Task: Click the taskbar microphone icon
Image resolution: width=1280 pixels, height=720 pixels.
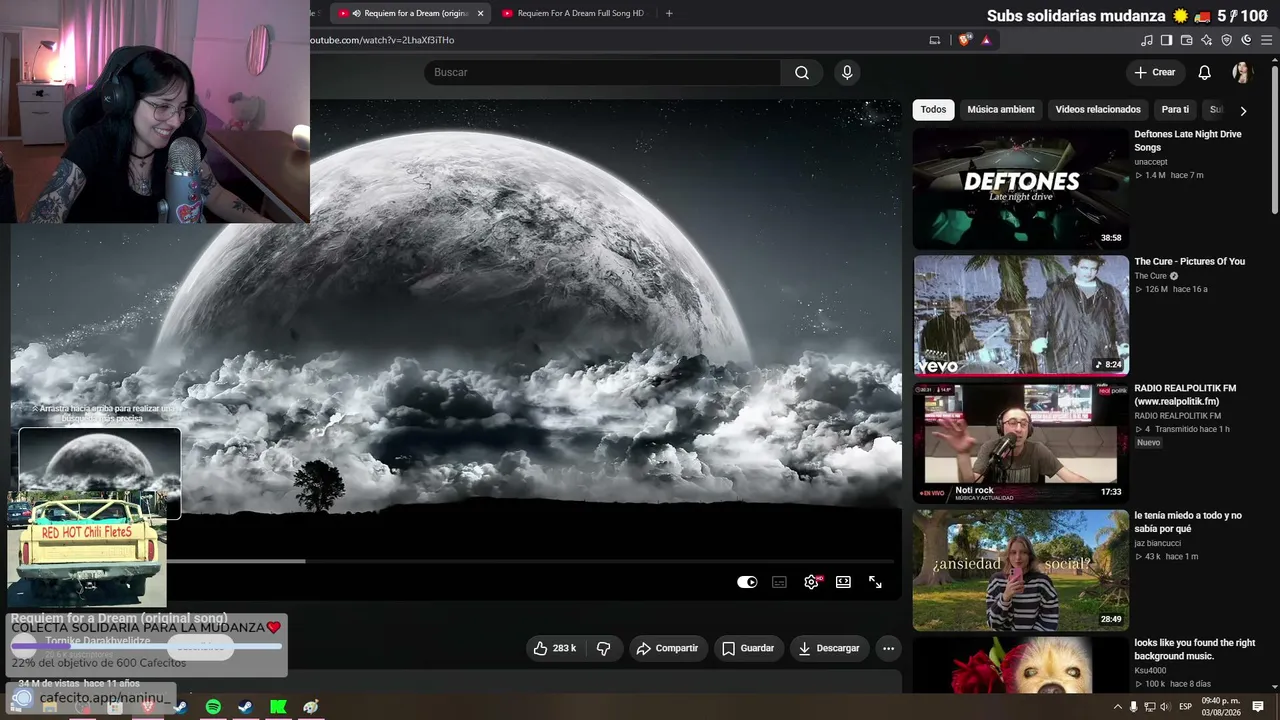Action: click(x=1133, y=707)
